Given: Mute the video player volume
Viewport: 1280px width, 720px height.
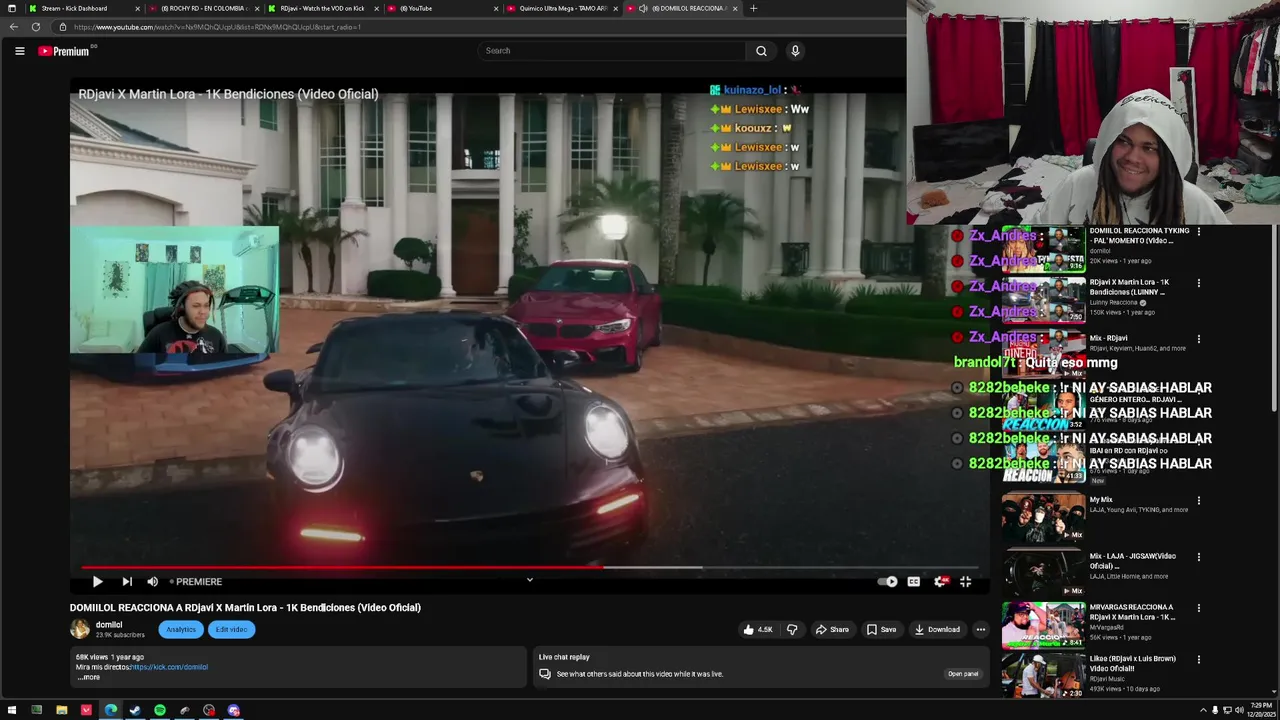Looking at the screenshot, I should click(152, 581).
